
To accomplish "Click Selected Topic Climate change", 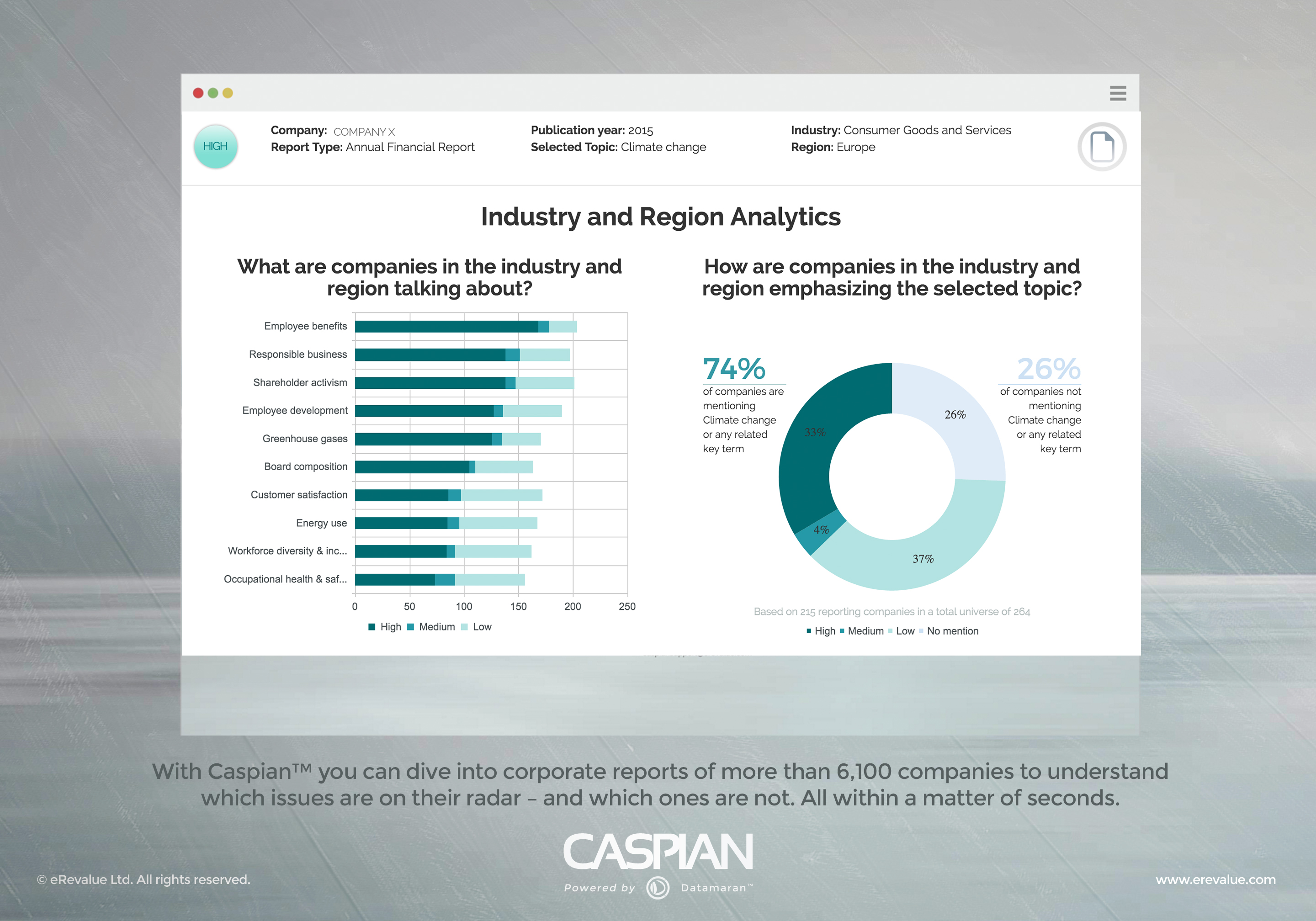I will [x=618, y=147].
